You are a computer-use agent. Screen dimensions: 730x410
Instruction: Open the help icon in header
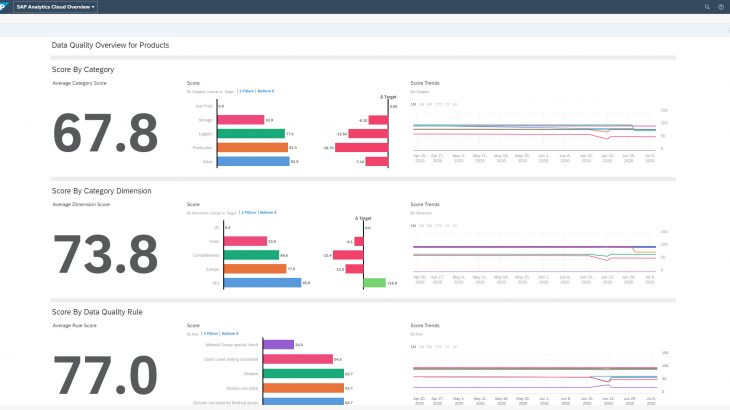click(x=720, y=6)
